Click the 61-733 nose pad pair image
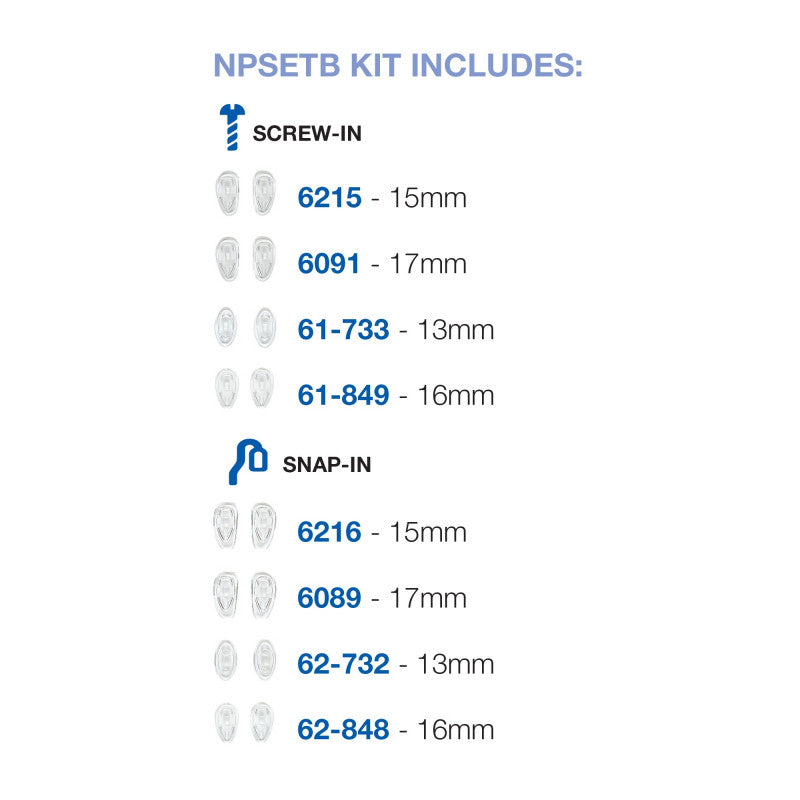Image resolution: width=800 pixels, height=800 pixels. 245,326
